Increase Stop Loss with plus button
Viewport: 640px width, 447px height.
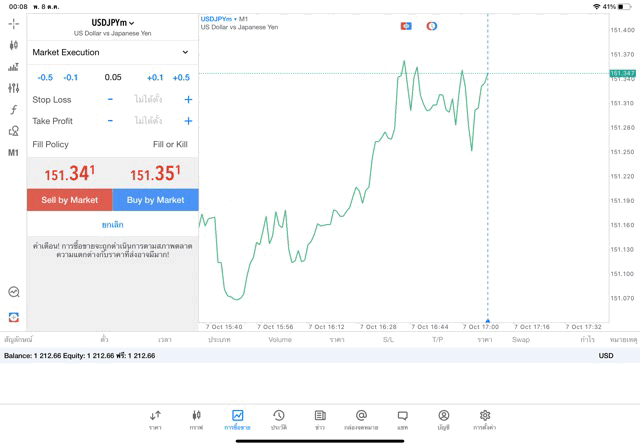click(188, 100)
